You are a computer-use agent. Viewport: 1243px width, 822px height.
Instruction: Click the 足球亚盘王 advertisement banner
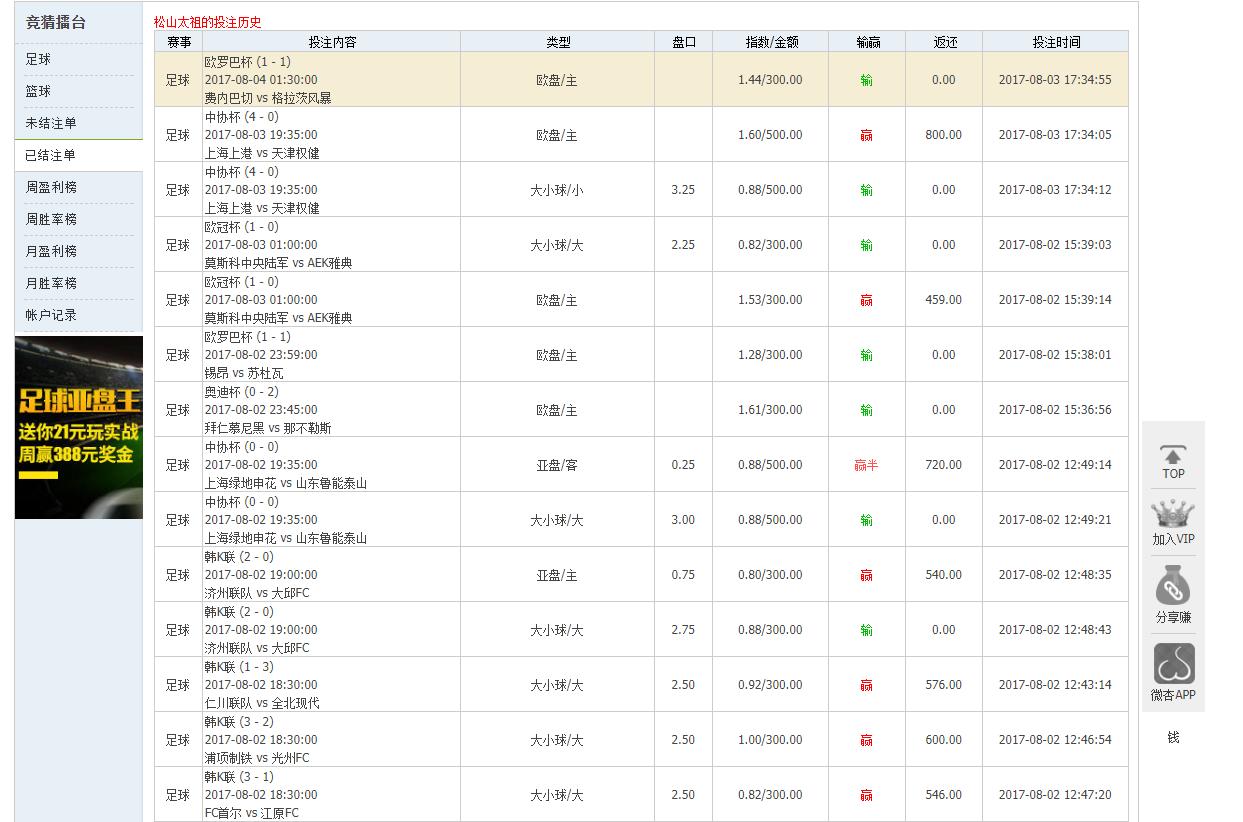pos(79,427)
